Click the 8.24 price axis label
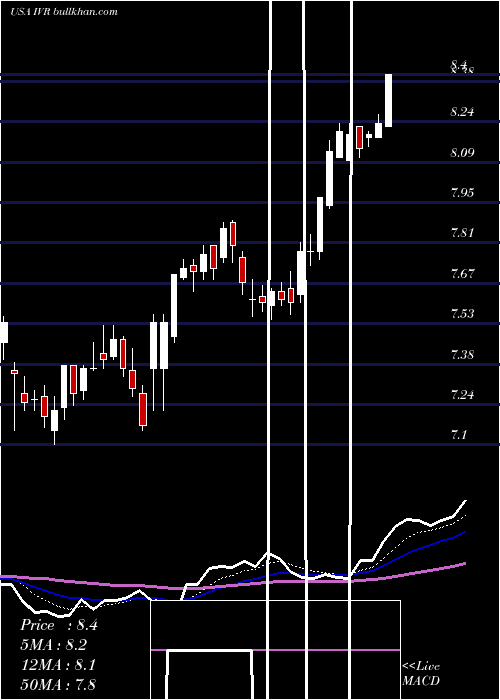The image size is (500, 700). pyautogui.click(x=462, y=112)
